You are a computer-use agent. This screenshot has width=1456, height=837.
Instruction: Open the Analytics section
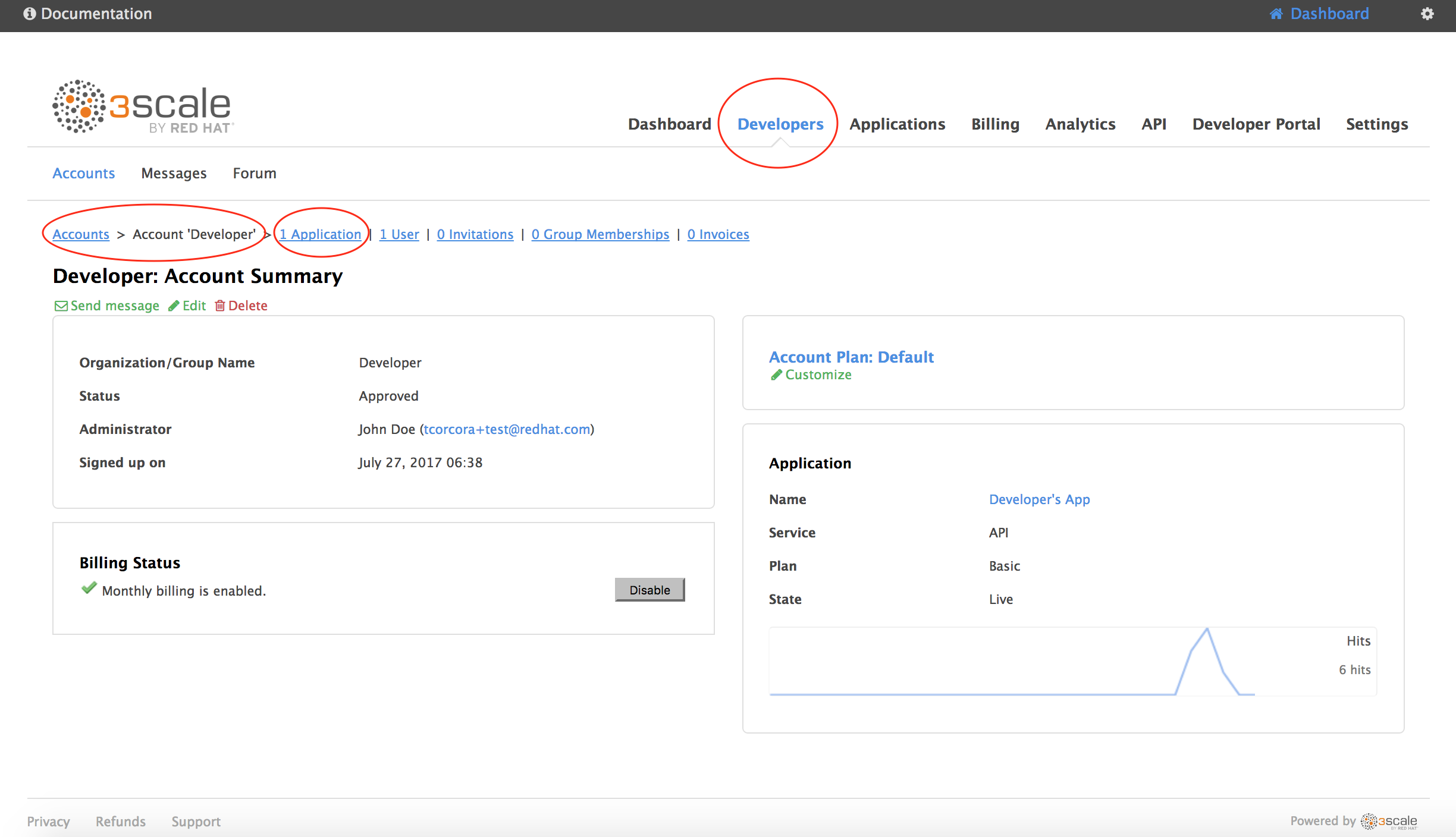1080,124
